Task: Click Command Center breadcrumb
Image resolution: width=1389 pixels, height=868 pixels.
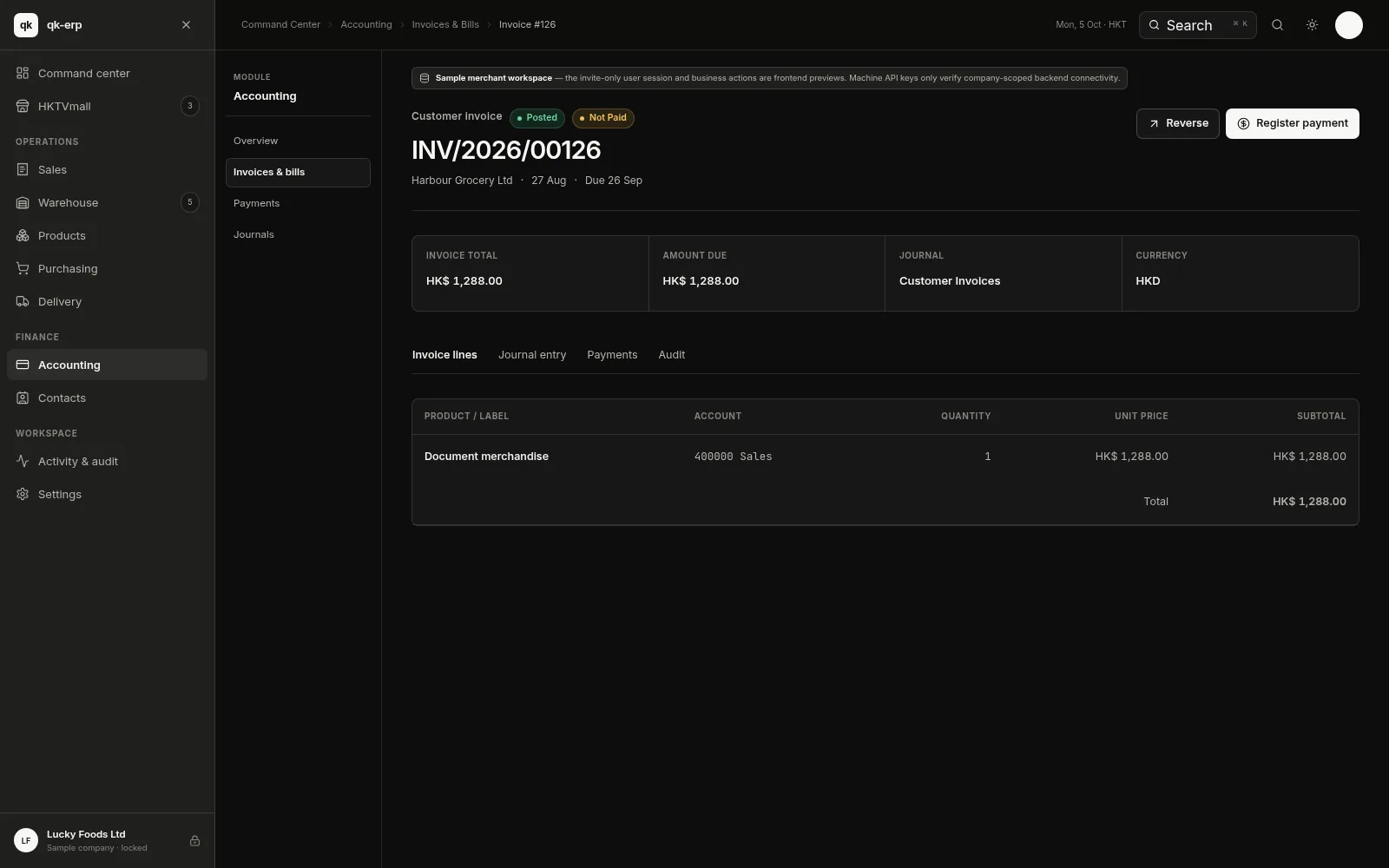Action: [x=280, y=24]
